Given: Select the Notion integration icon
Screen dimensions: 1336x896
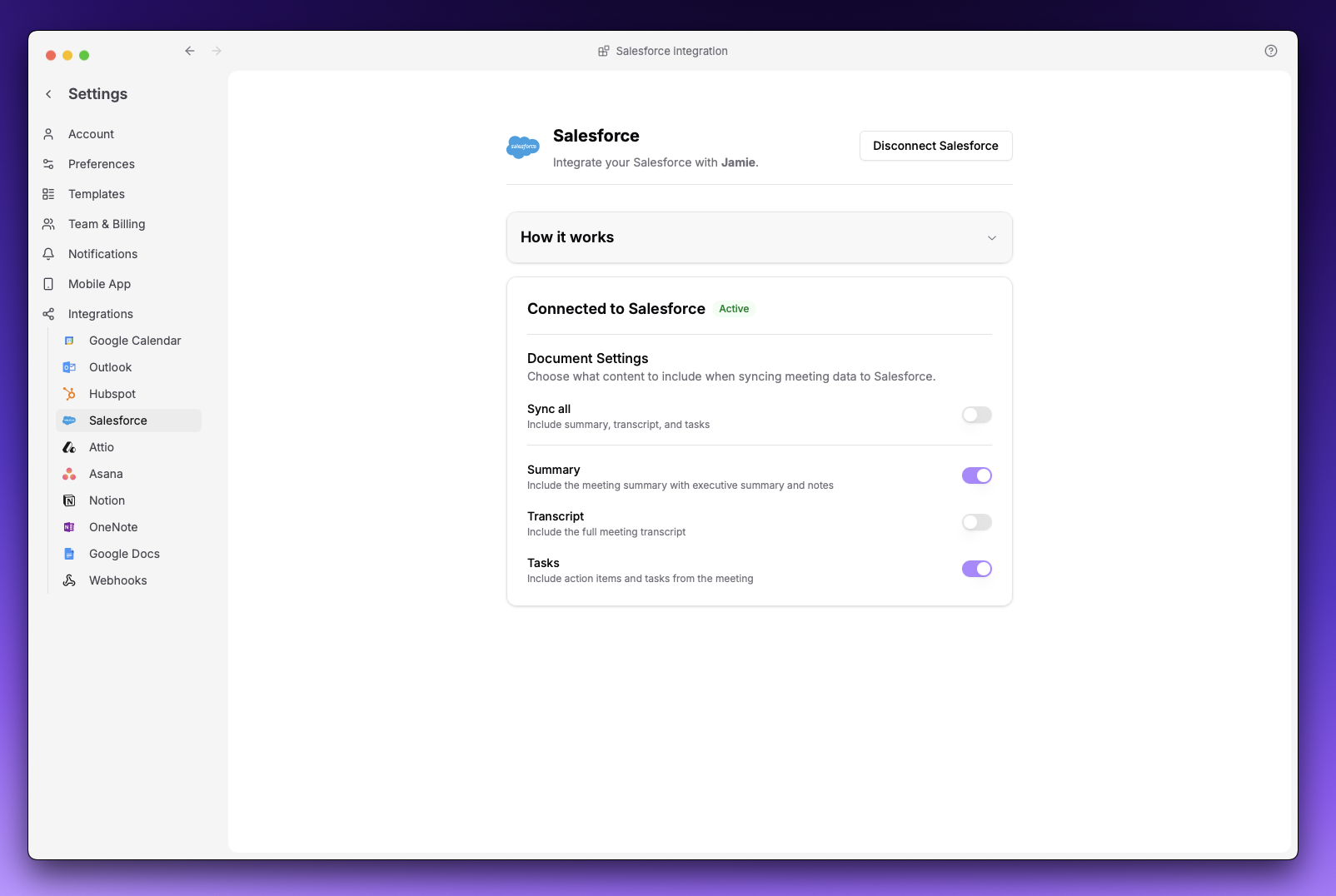Looking at the screenshot, I should point(69,500).
